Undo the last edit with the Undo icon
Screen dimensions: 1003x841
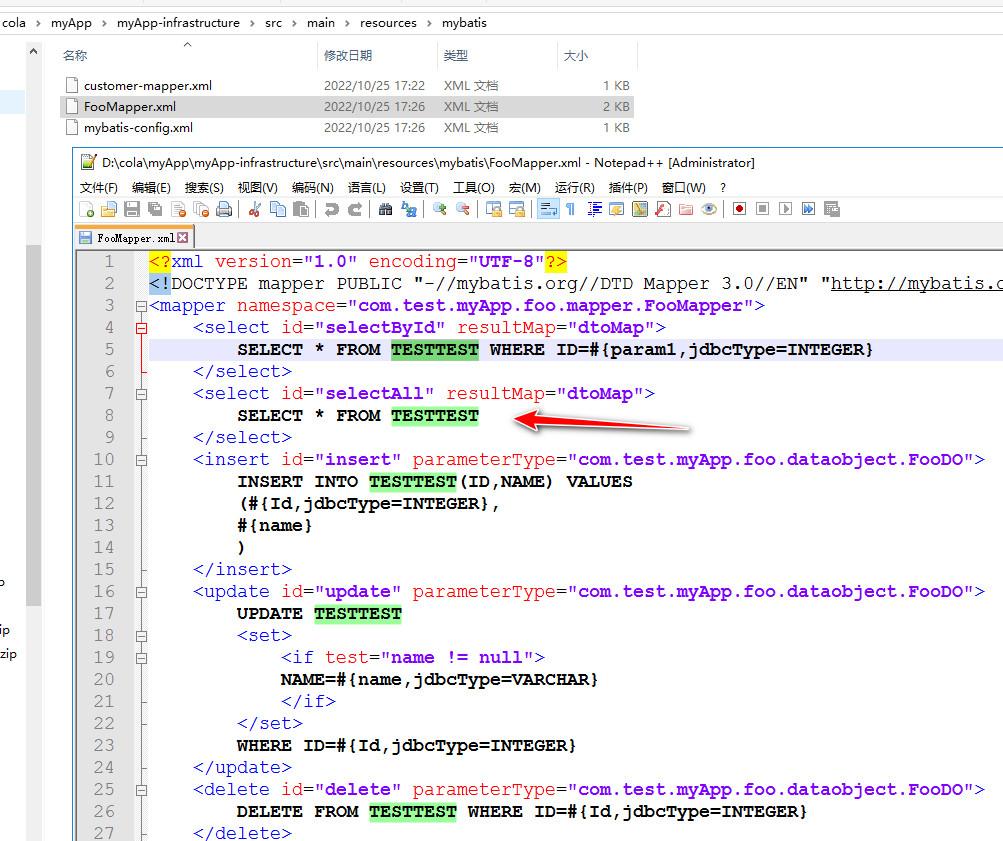(331, 209)
